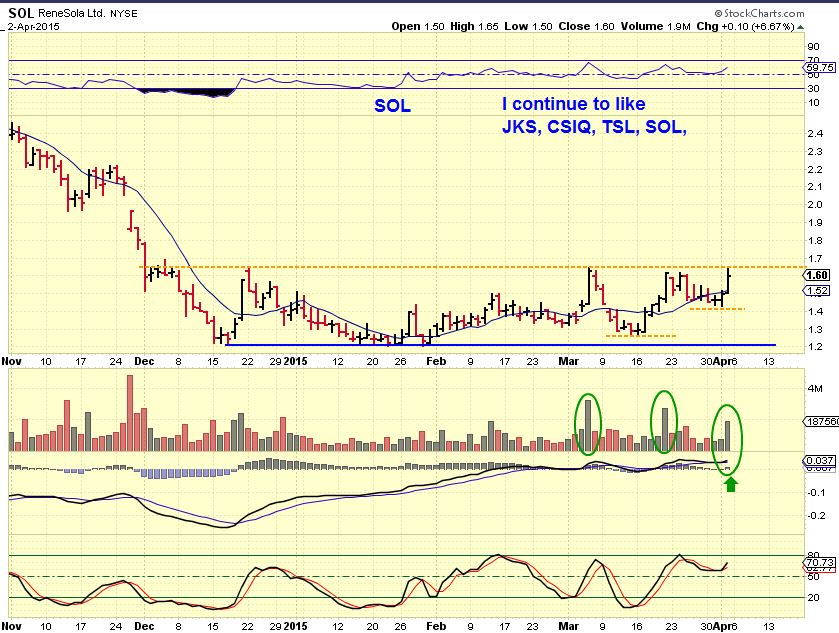Screen dimensions: 839x633
Task: Click the 1.2 price axis label
Action: 815,346
